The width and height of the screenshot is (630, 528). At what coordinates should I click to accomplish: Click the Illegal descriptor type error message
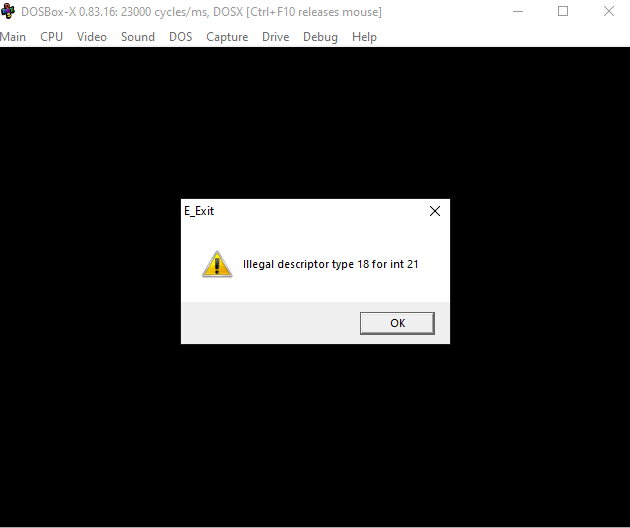point(330,264)
